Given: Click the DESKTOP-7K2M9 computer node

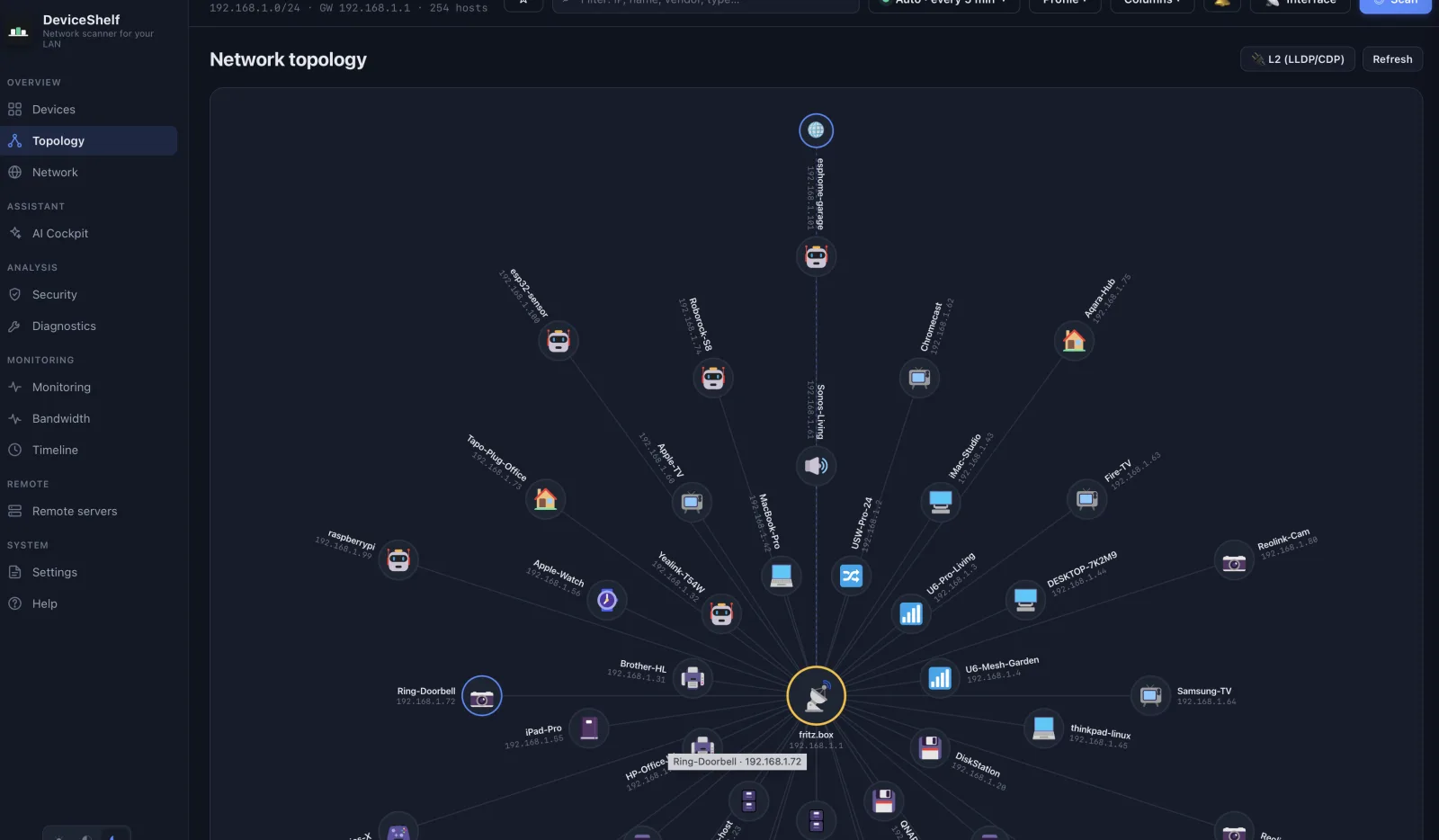Looking at the screenshot, I should coord(1025,600).
